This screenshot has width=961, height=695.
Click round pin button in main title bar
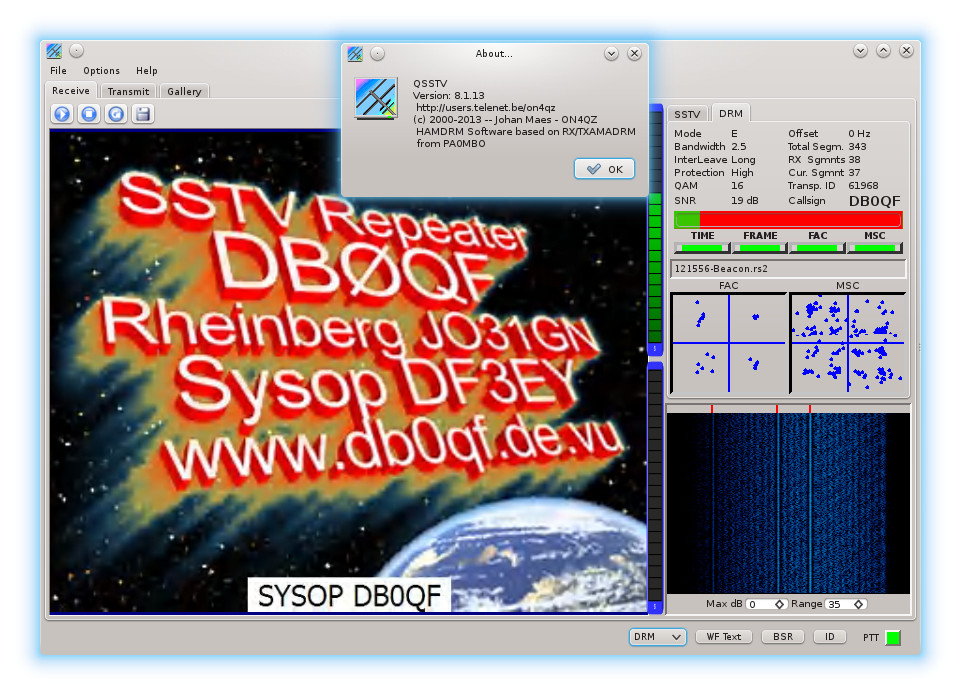tap(76, 50)
